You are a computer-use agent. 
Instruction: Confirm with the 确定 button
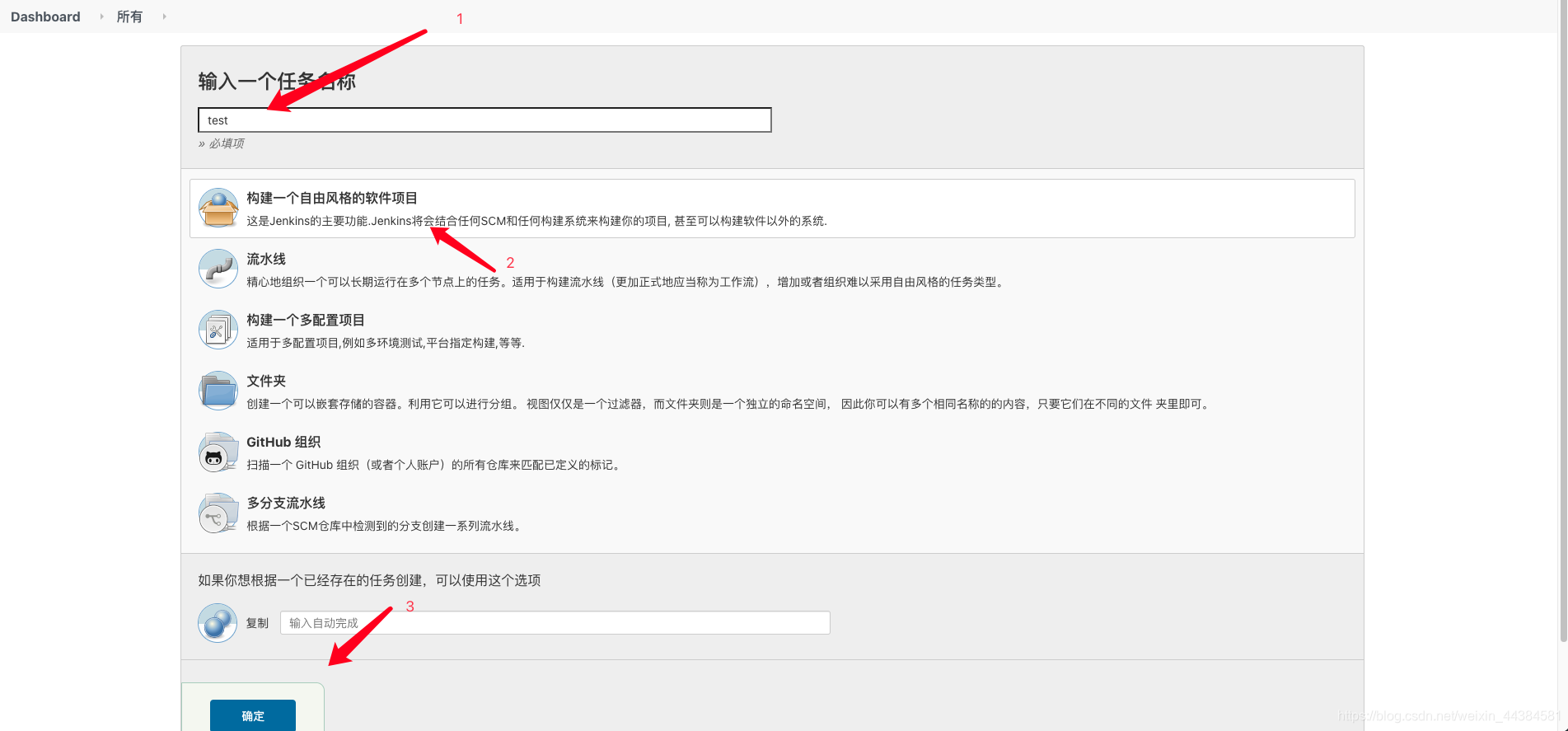253,715
